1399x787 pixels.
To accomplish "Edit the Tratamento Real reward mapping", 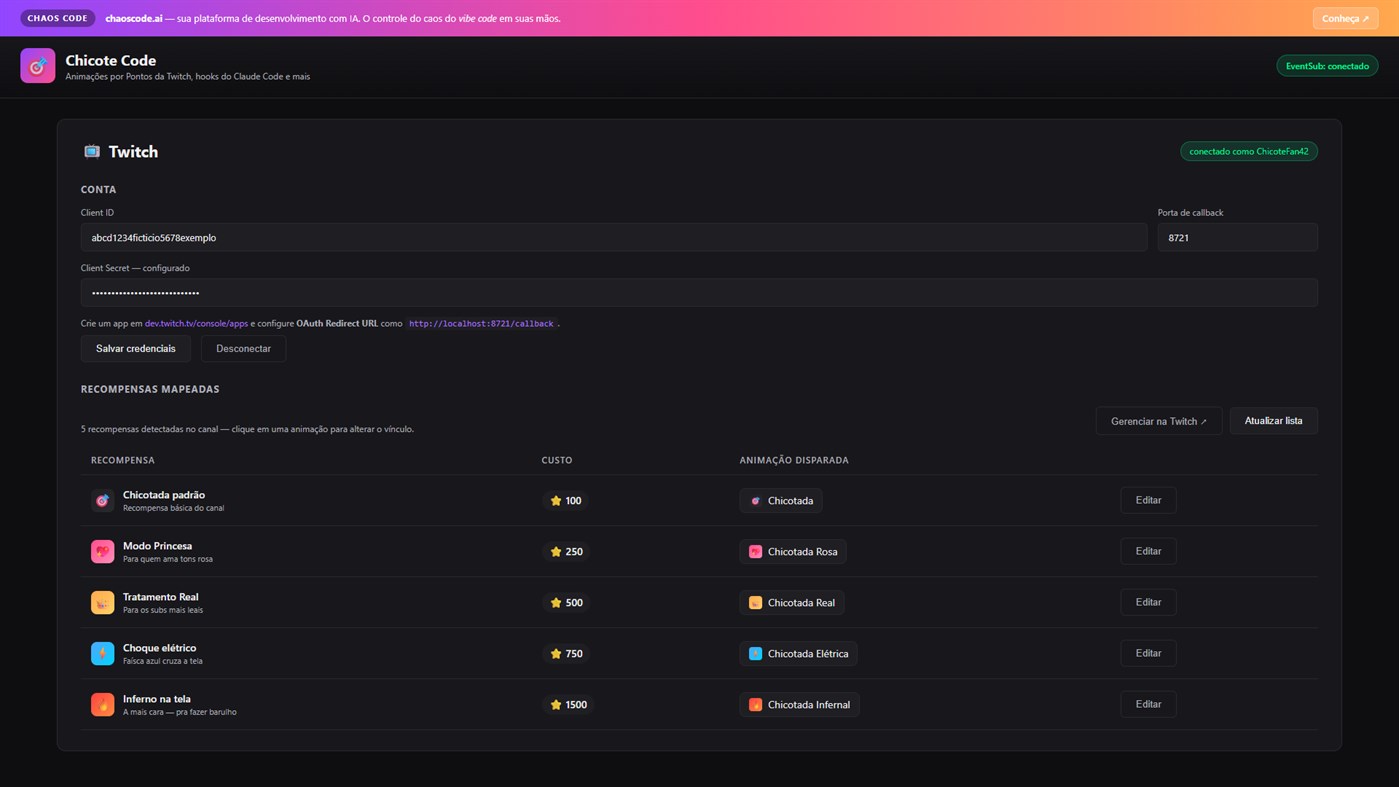I will tap(1148, 602).
